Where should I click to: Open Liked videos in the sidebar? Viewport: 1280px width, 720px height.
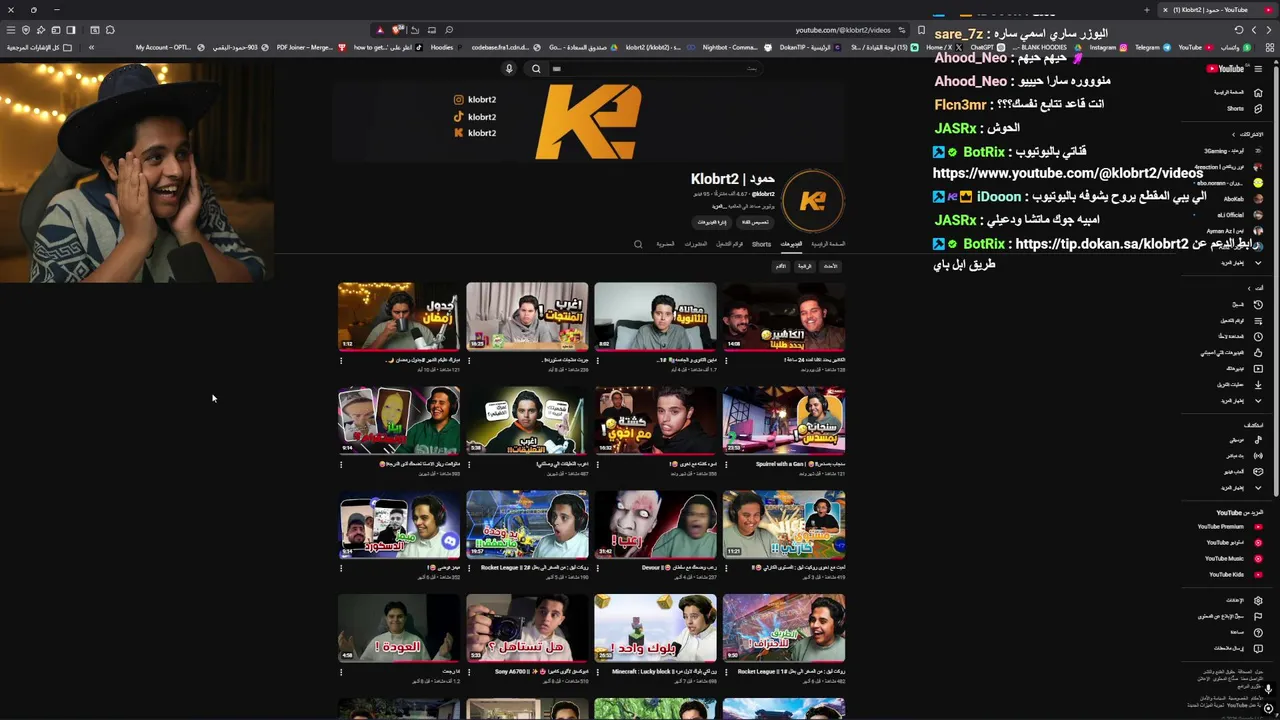[1234, 352]
